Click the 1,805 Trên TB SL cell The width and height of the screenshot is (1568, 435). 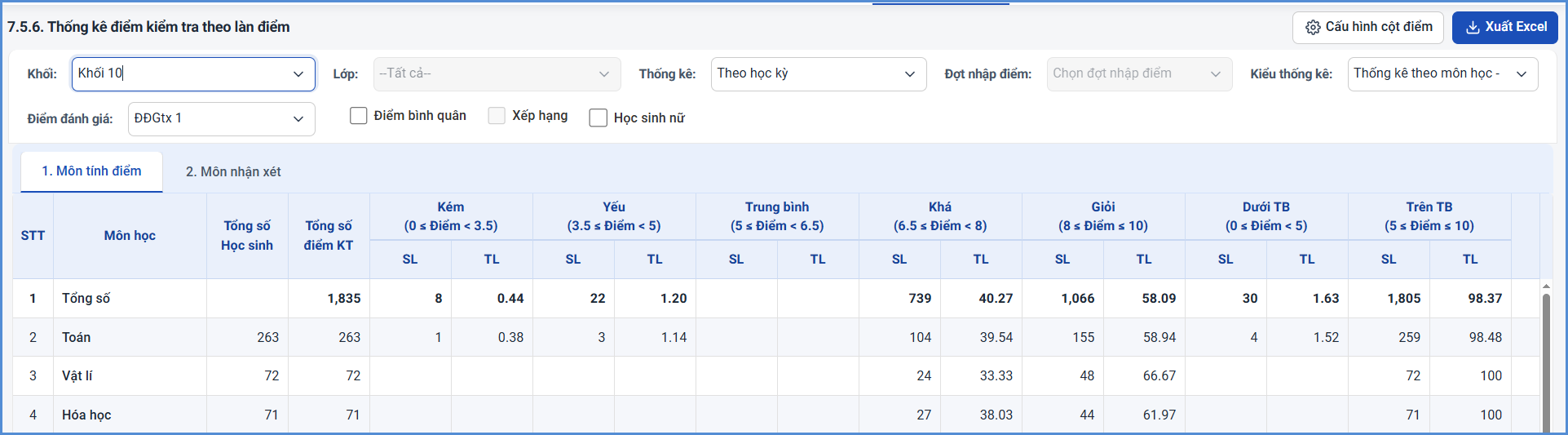tap(1389, 299)
